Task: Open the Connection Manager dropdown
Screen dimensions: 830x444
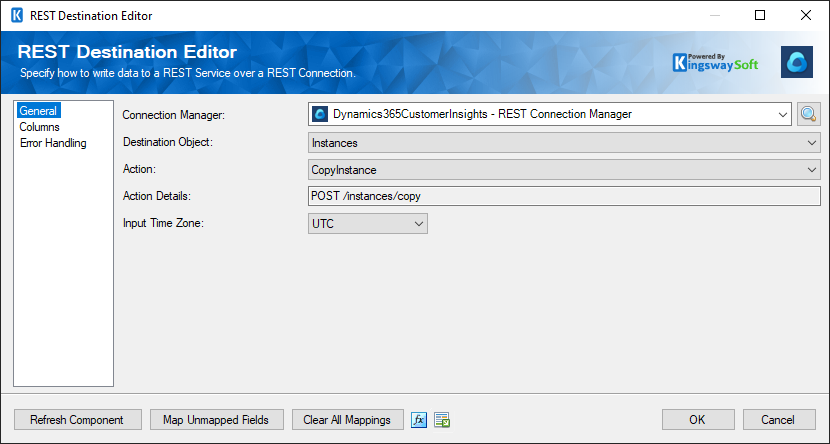Action: pos(550,114)
